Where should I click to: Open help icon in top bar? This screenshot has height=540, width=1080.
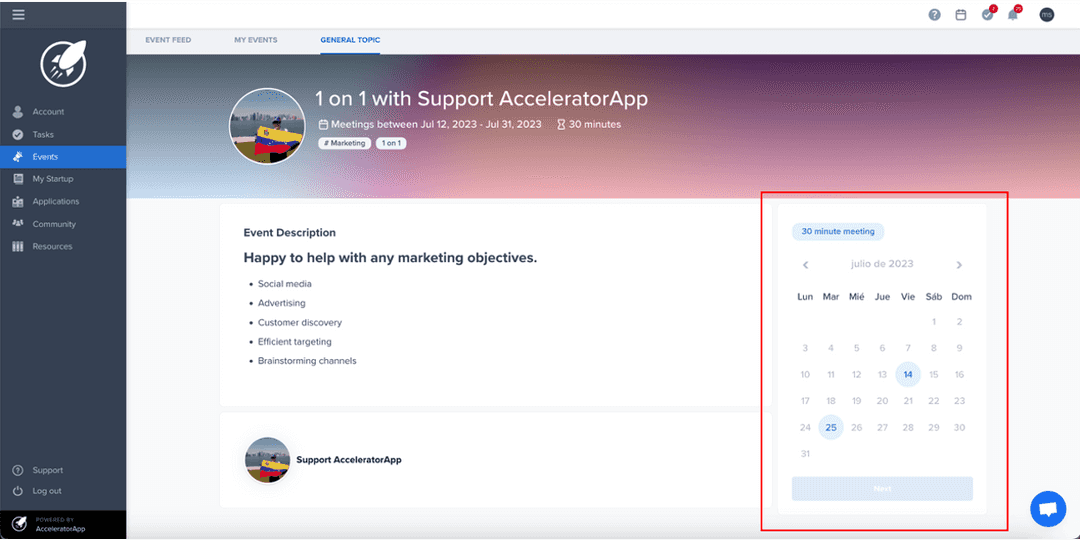click(x=935, y=14)
